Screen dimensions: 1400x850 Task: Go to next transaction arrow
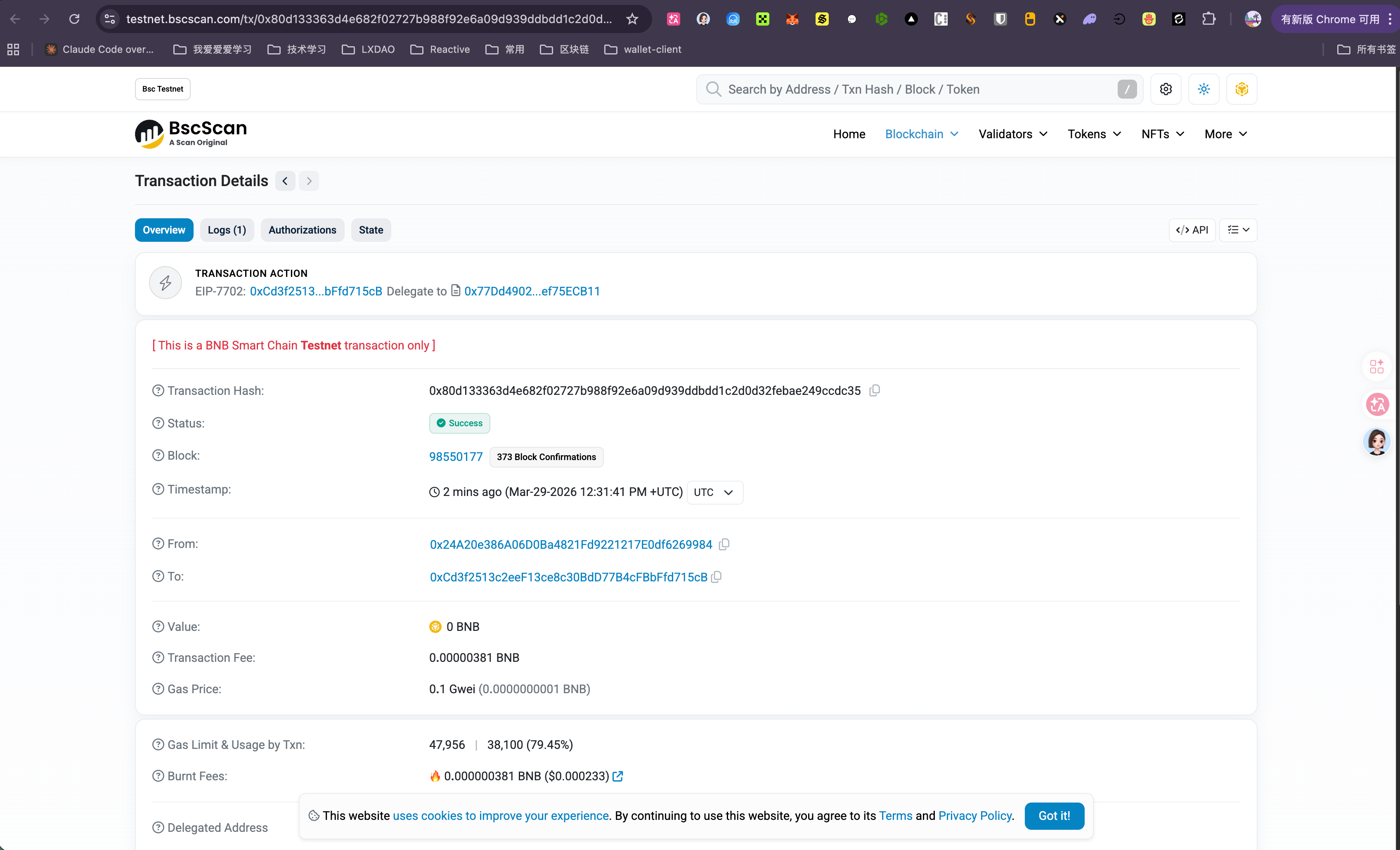point(309,181)
